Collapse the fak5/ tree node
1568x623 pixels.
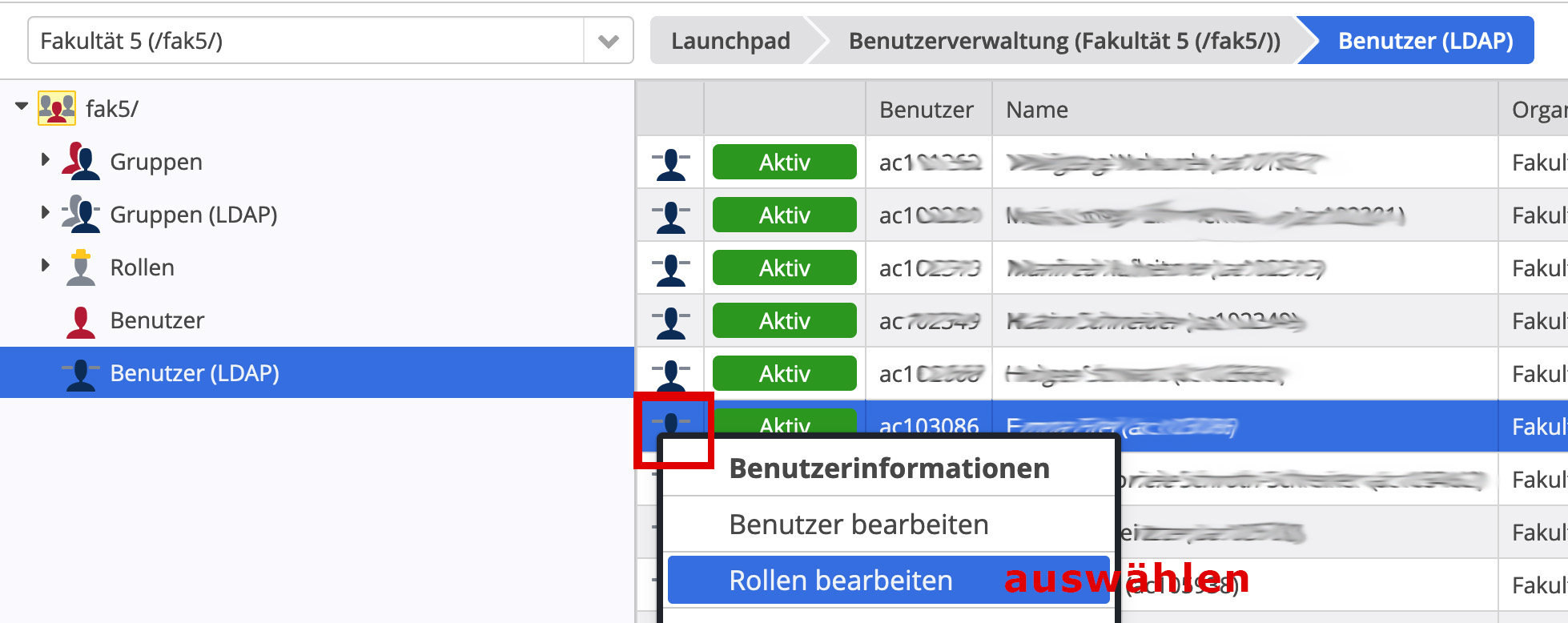[22, 106]
